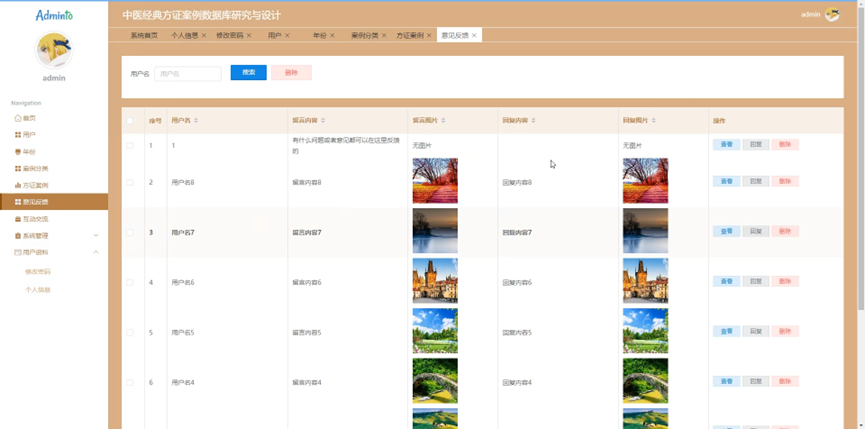865x429 pixels.
Task: Sort by 留言内容 column using sort arrows
Action: [323, 120]
